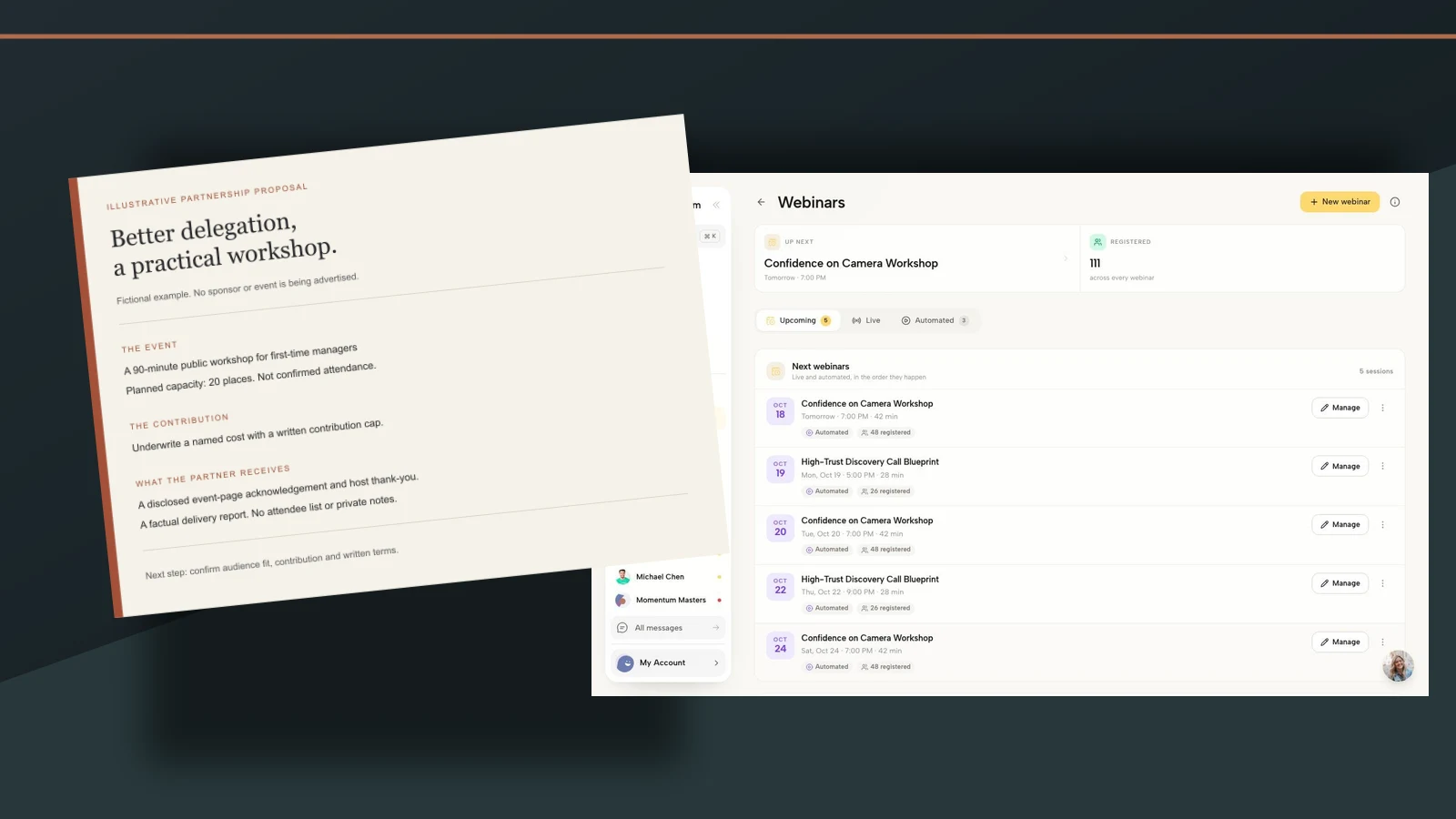Click Manage for the Oct 24 webinar
Viewport: 1456px width, 819px height.
pyautogui.click(x=1340, y=642)
